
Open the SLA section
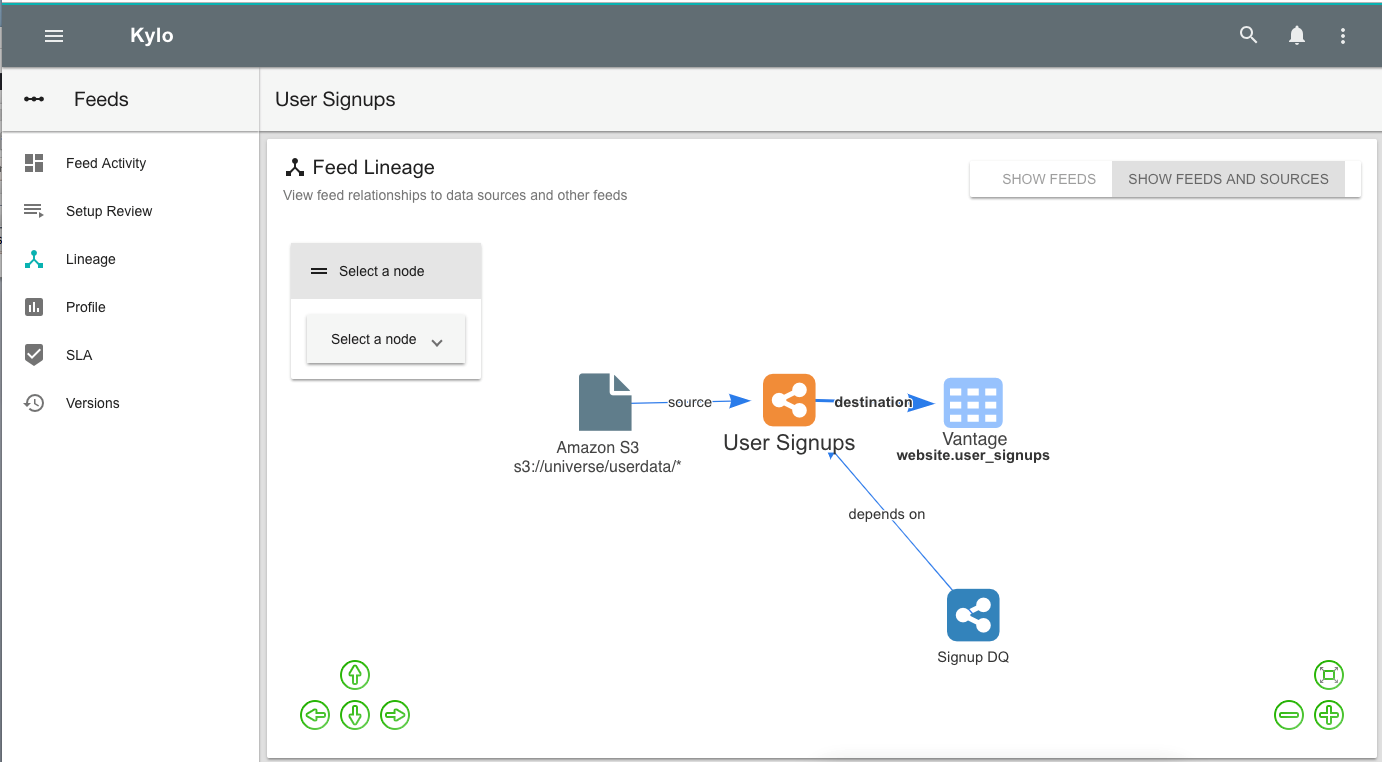pos(79,355)
